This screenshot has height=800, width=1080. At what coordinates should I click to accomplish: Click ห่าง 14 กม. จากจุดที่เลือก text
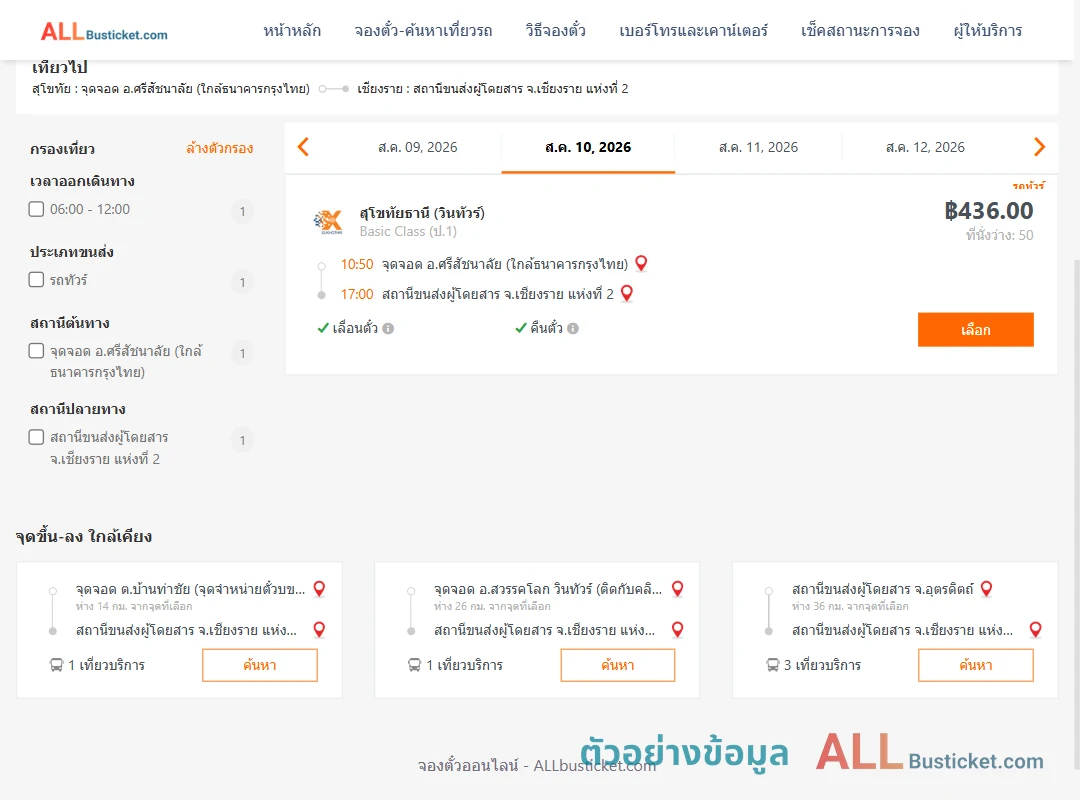click(134, 606)
